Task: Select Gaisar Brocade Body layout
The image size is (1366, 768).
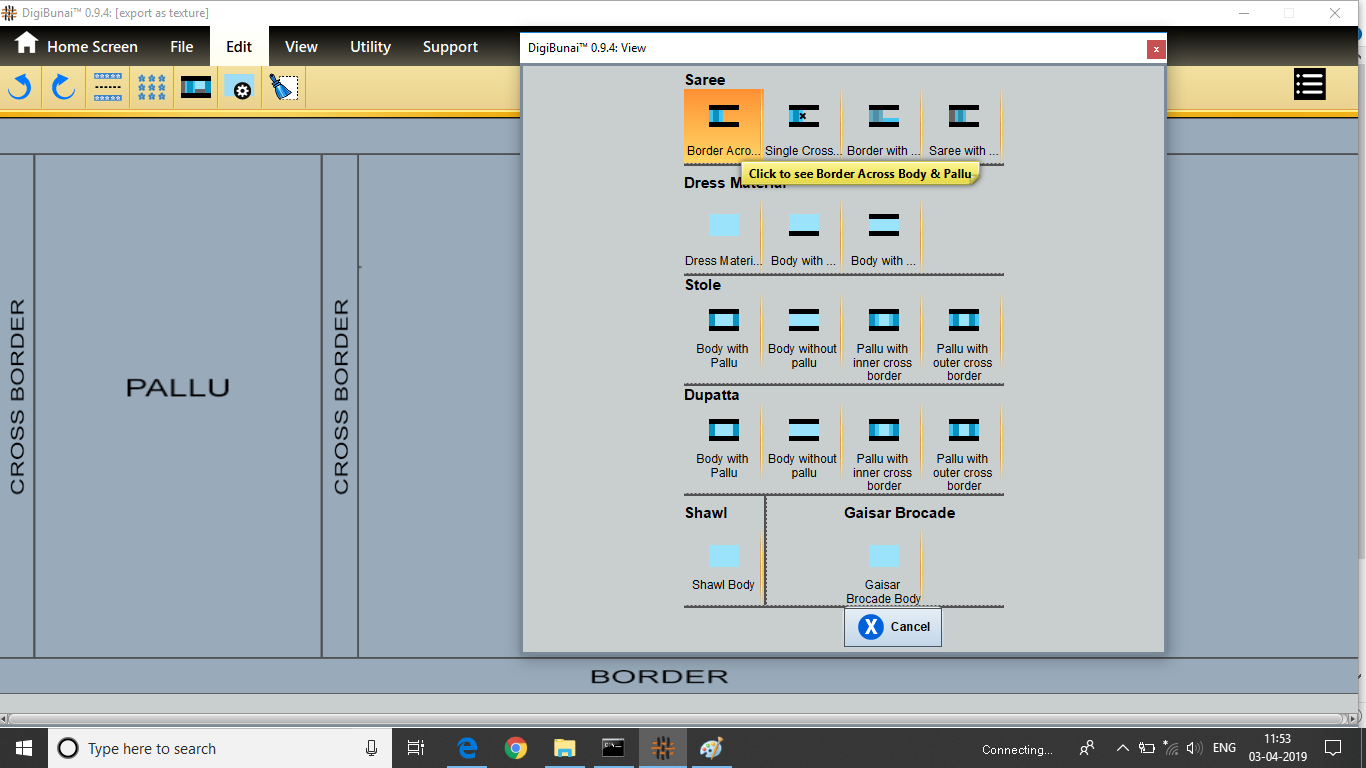Action: coord(883,571)
